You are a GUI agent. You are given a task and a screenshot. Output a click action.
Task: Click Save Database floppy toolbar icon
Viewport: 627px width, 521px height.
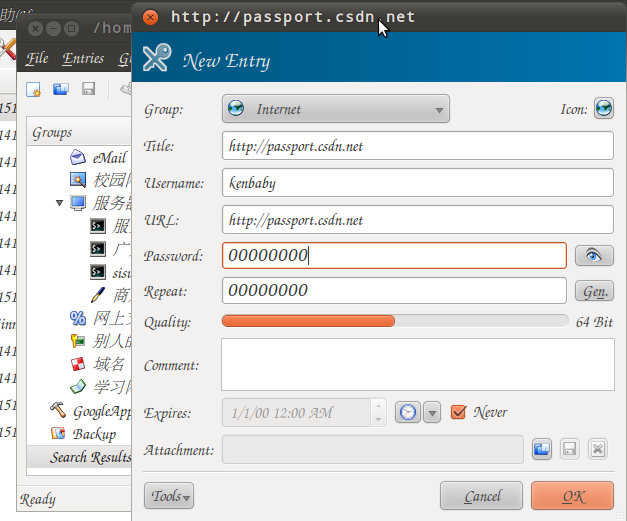tap(88, 89)
